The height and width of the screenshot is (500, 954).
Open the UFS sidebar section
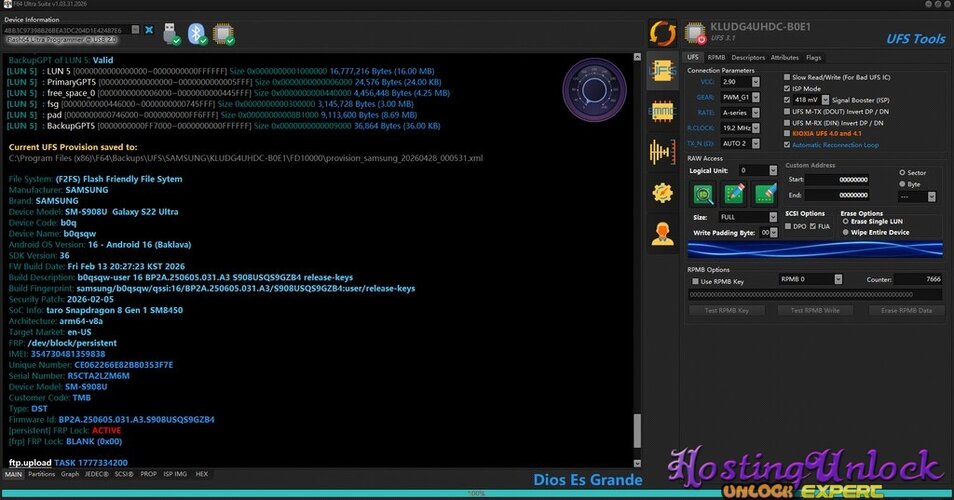coord(663,71)
